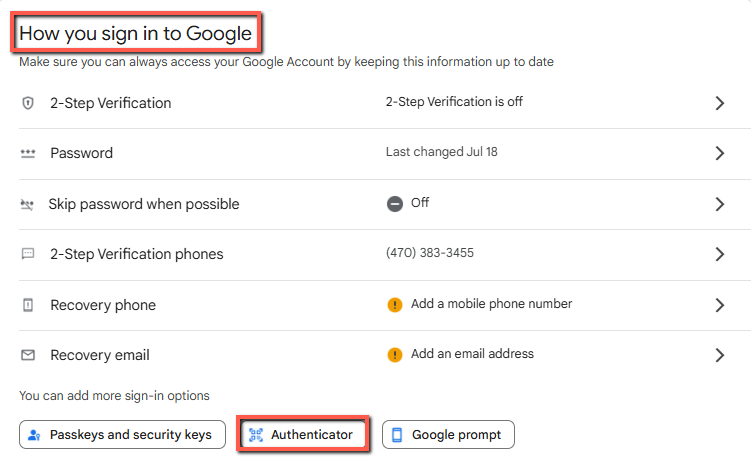Click the Password dots icon
The height and width of the screenshot is (467, 751).
click(28, 153)
